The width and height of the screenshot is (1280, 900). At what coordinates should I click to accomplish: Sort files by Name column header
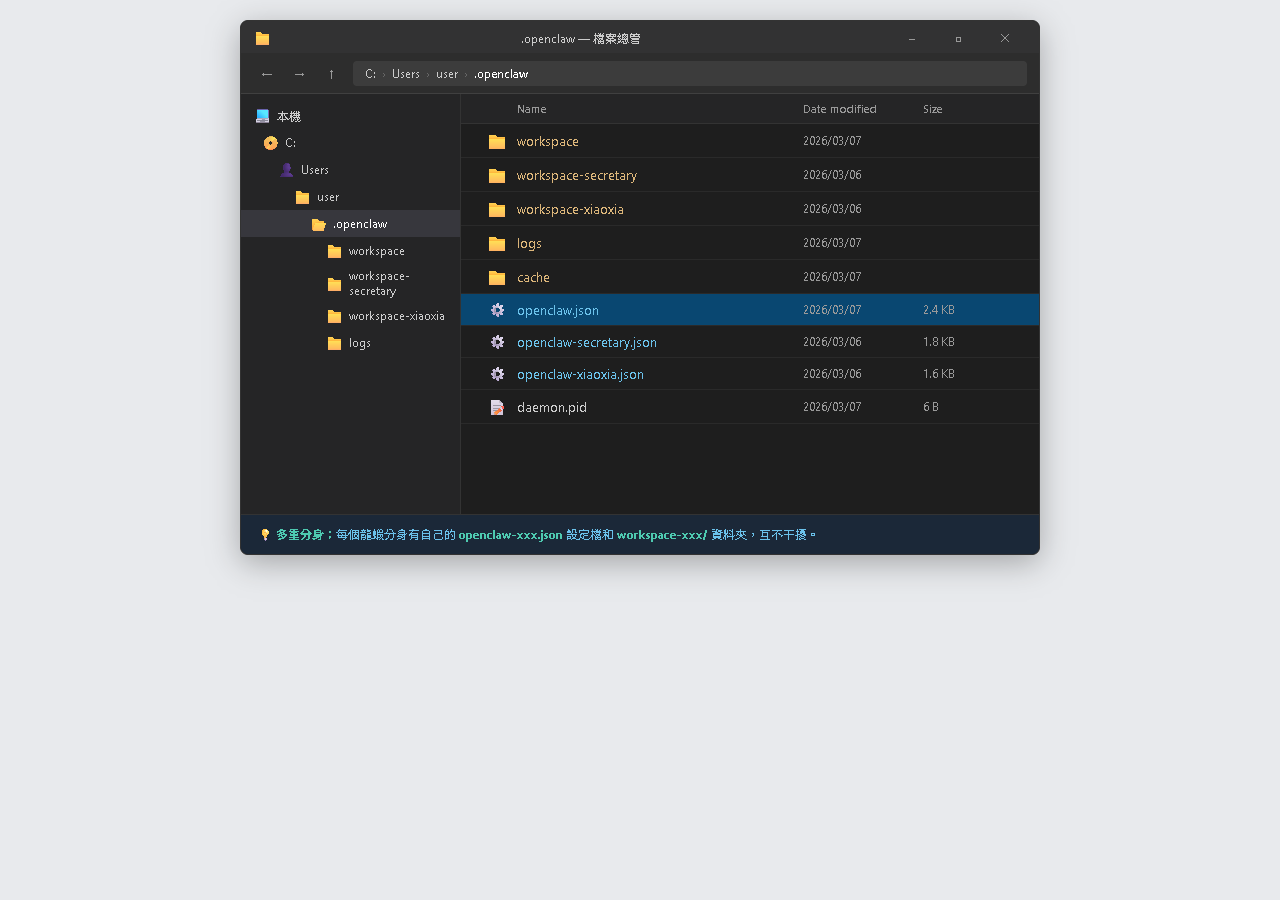click(x=531, y=109)
